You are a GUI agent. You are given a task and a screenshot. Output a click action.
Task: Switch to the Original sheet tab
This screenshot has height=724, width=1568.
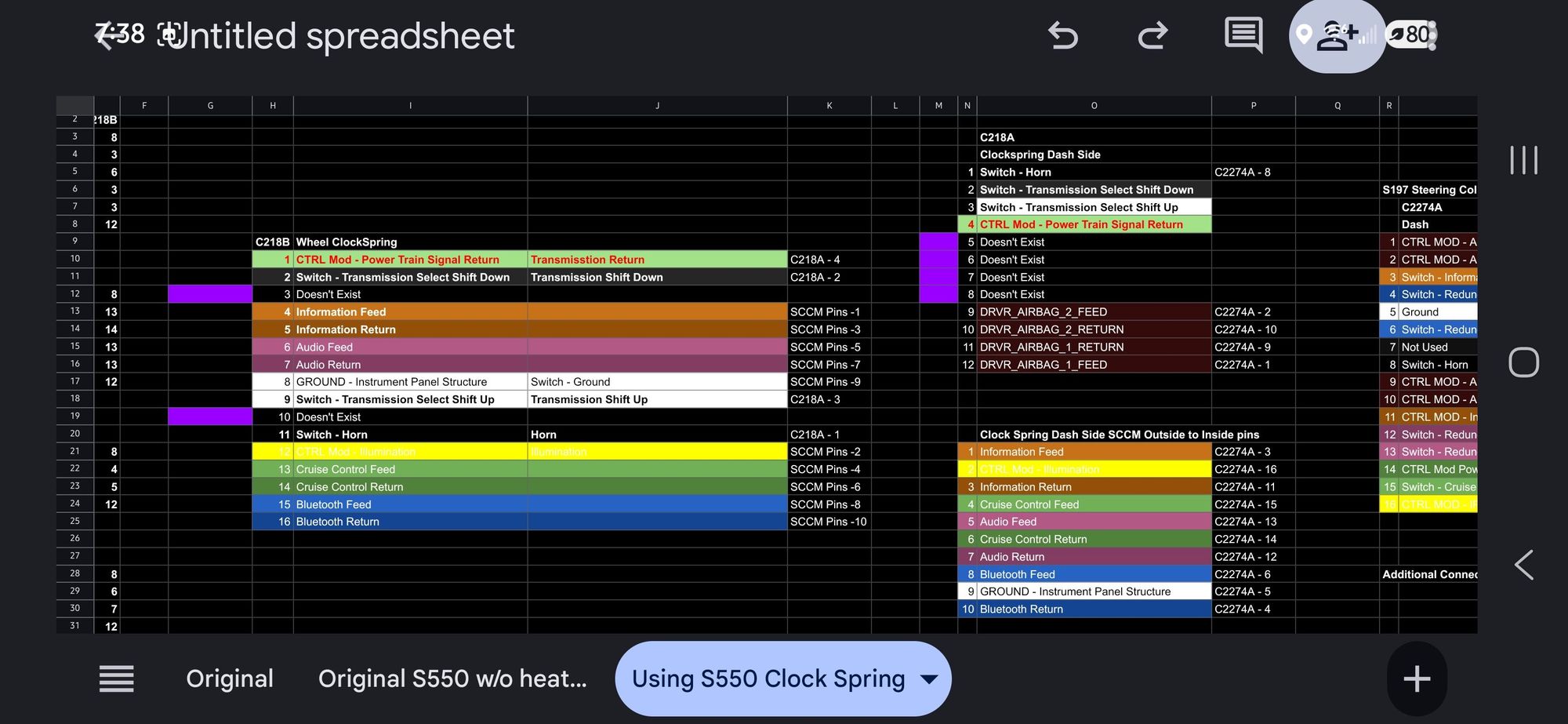click(x=230, y=679)
